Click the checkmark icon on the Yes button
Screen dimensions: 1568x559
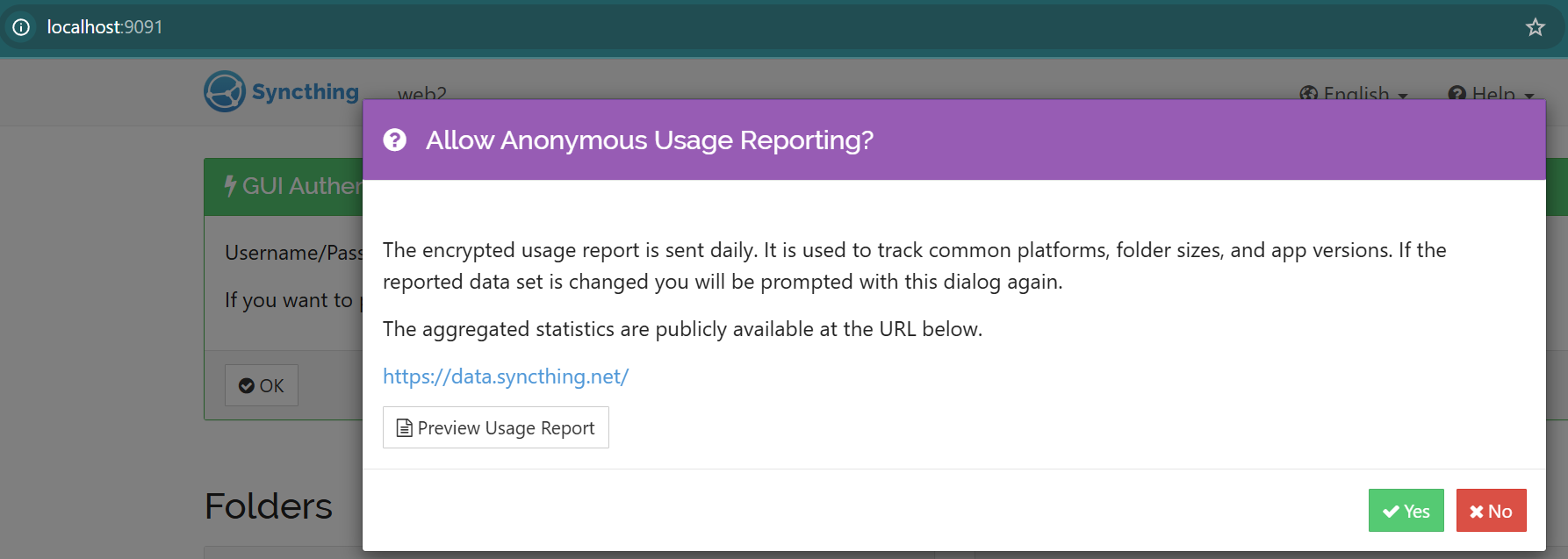click(1391, 512)
